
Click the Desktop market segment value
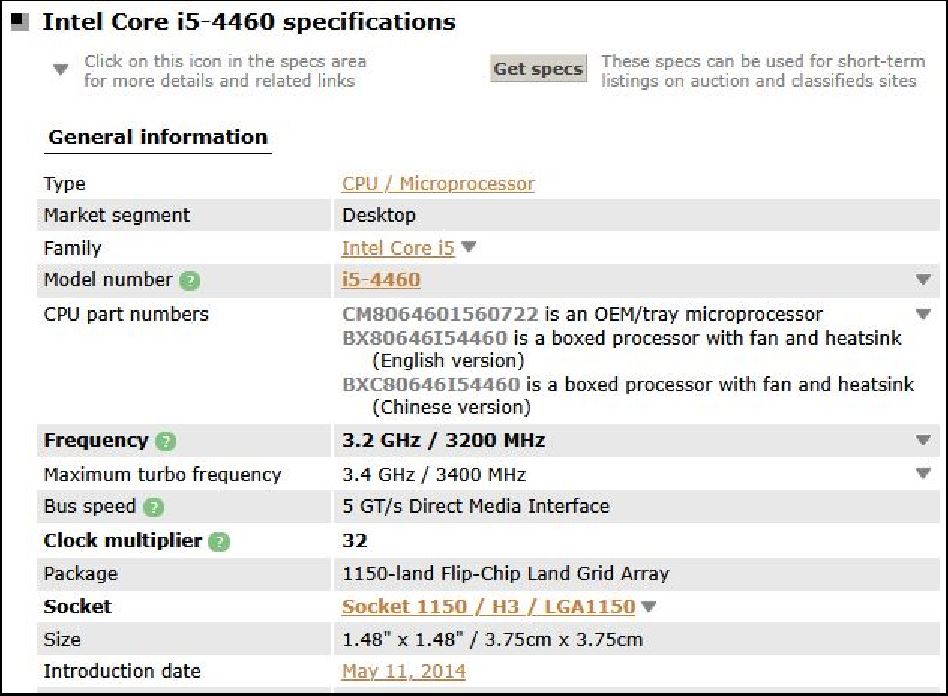click(379, 215)
